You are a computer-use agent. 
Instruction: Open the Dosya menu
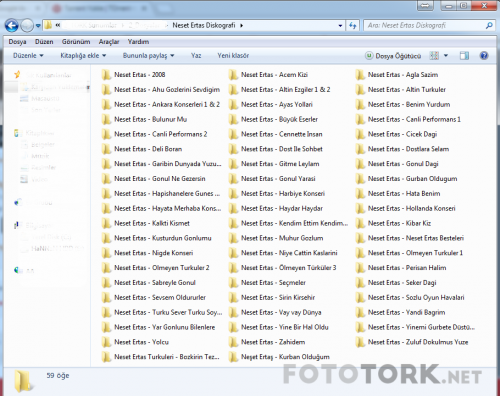click(17, 42)
